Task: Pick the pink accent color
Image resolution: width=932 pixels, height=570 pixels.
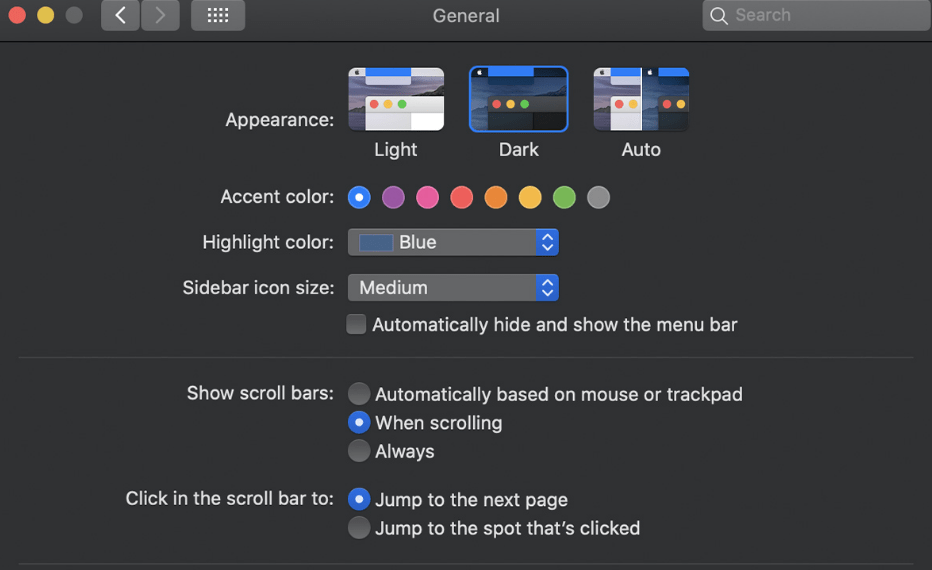Action: [427, 197]
